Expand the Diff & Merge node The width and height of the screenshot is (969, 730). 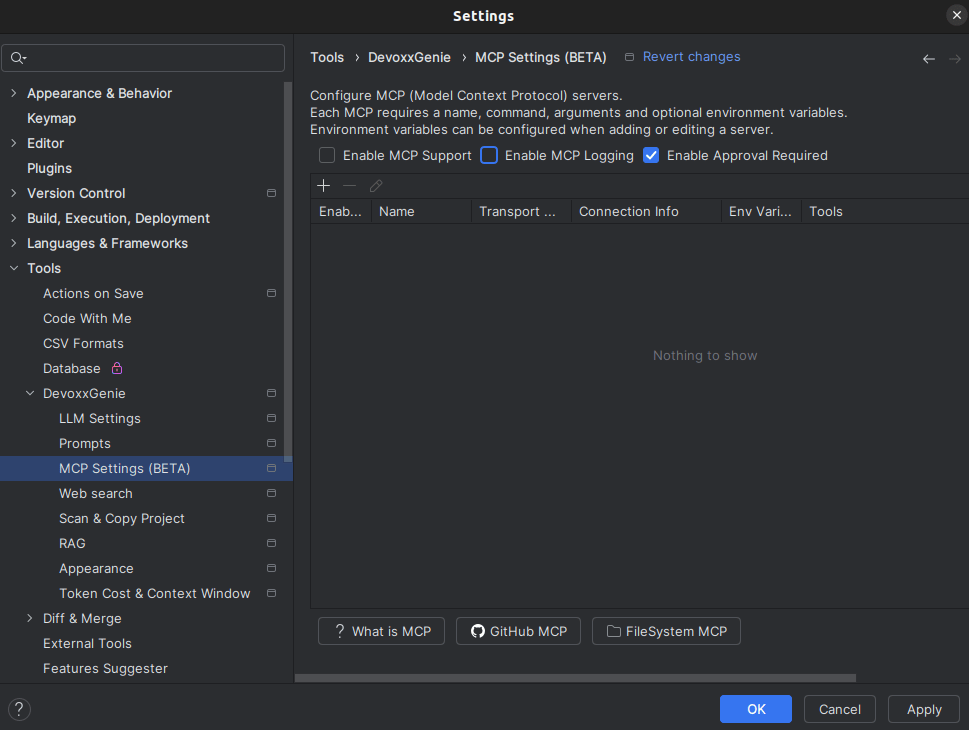[x=29, y=618]
